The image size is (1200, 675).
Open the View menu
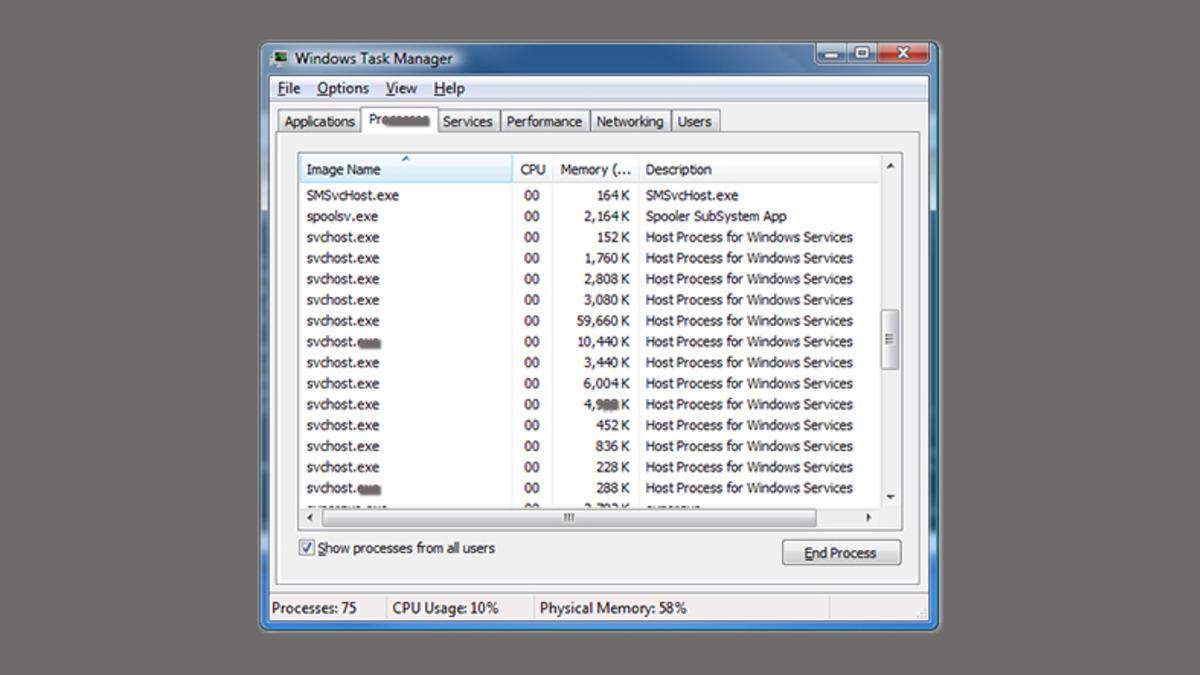pyautogui.click(x=400, y=88)
